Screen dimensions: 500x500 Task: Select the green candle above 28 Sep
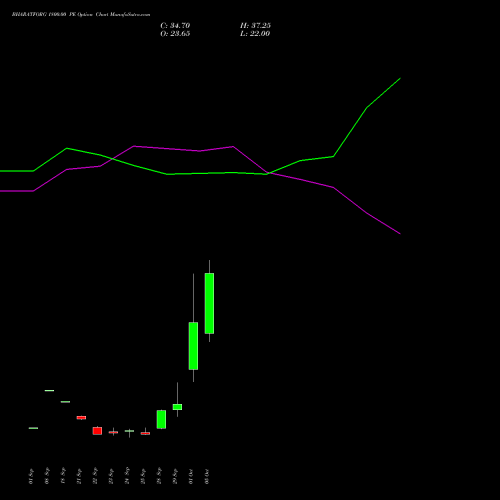(x=161, y=419)
